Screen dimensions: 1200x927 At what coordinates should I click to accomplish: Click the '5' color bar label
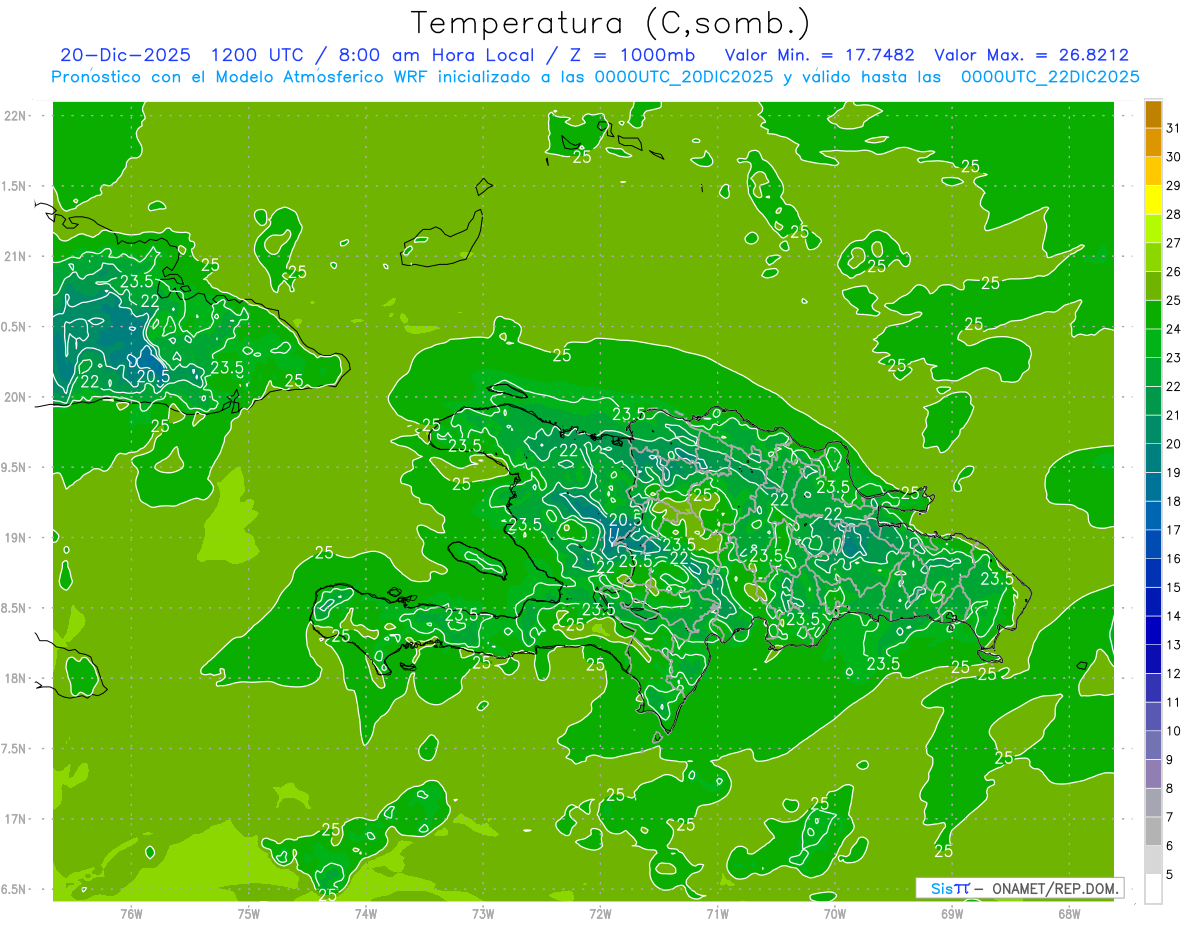(x=1170, y=875)
